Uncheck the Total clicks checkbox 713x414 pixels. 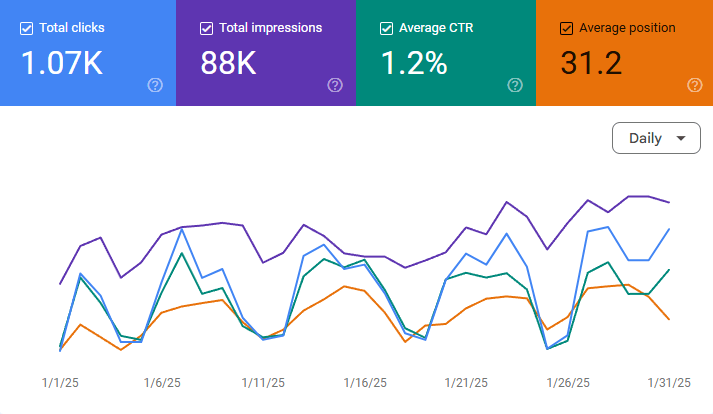[x=26, y=28]
